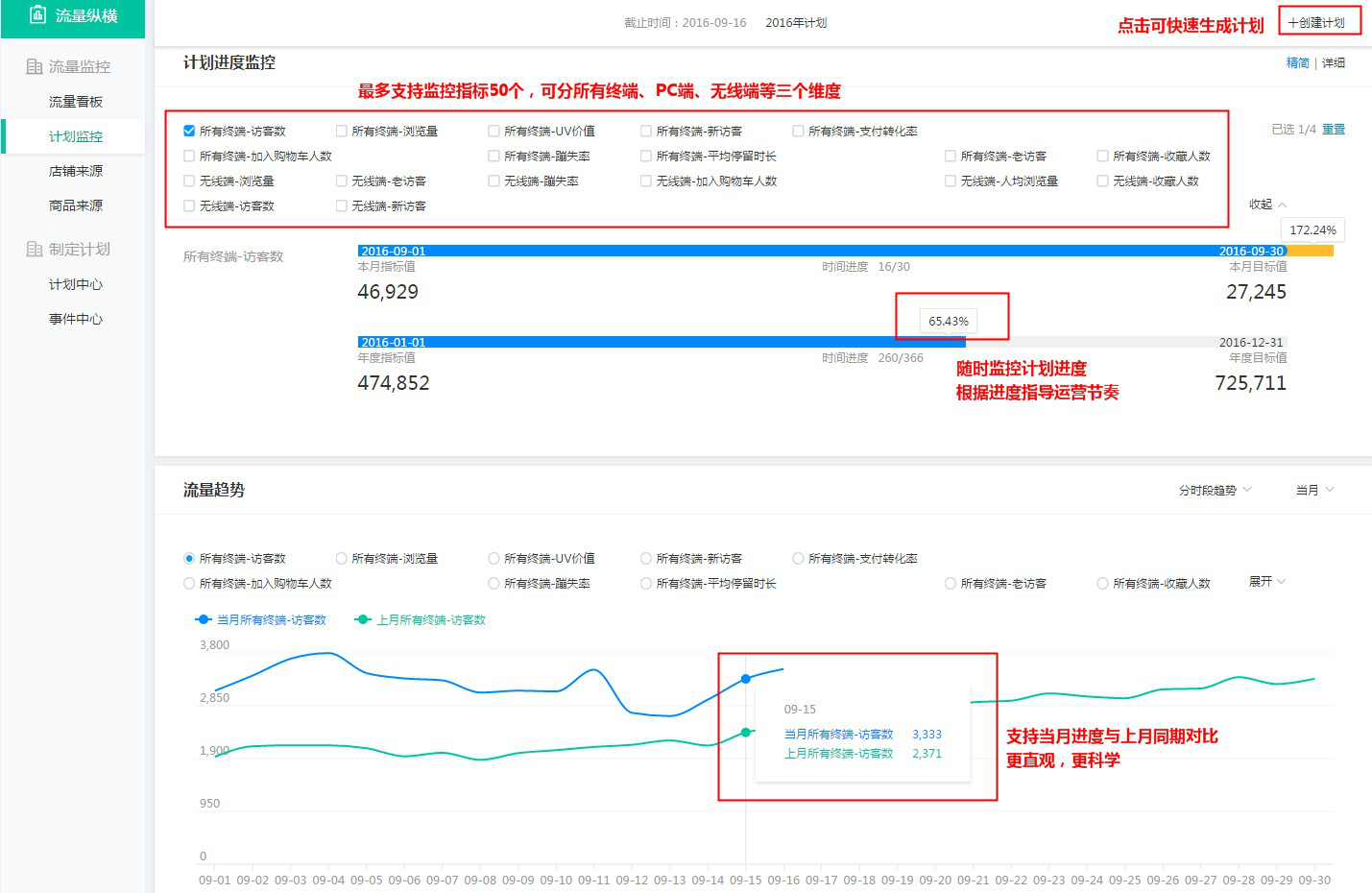Go to 店铺来源 in the sidebar

[x=76, y=171]
